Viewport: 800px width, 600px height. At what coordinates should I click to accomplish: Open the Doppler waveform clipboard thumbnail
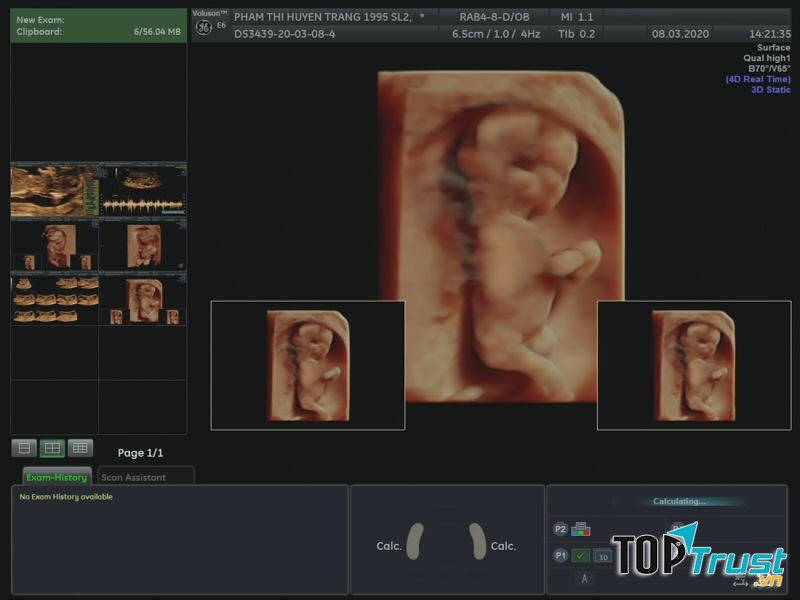tap(143, 190)
